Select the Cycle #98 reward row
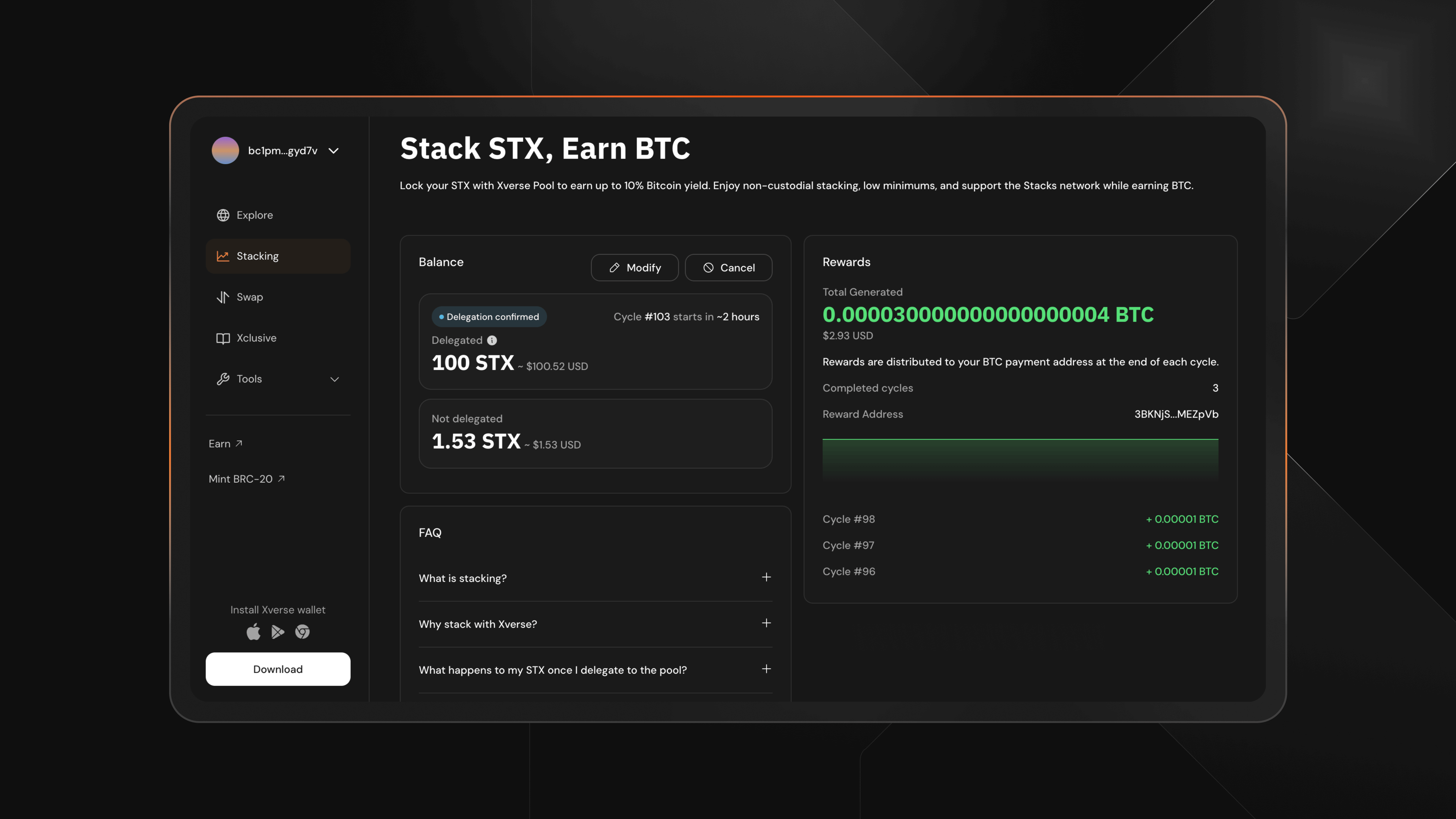Image resolution: width=1456 pixels, height=819 pixels. (x=1020, y=519)
